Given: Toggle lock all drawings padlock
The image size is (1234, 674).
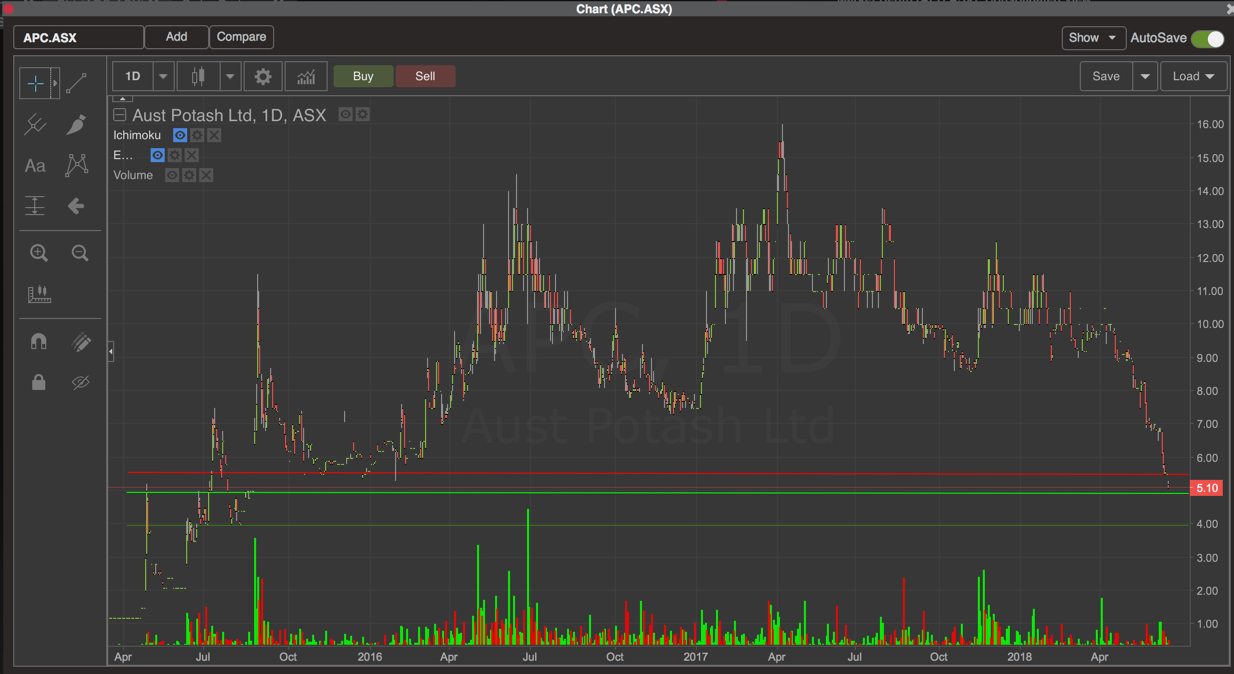Looking at the screenshot, I should [39, 382].
